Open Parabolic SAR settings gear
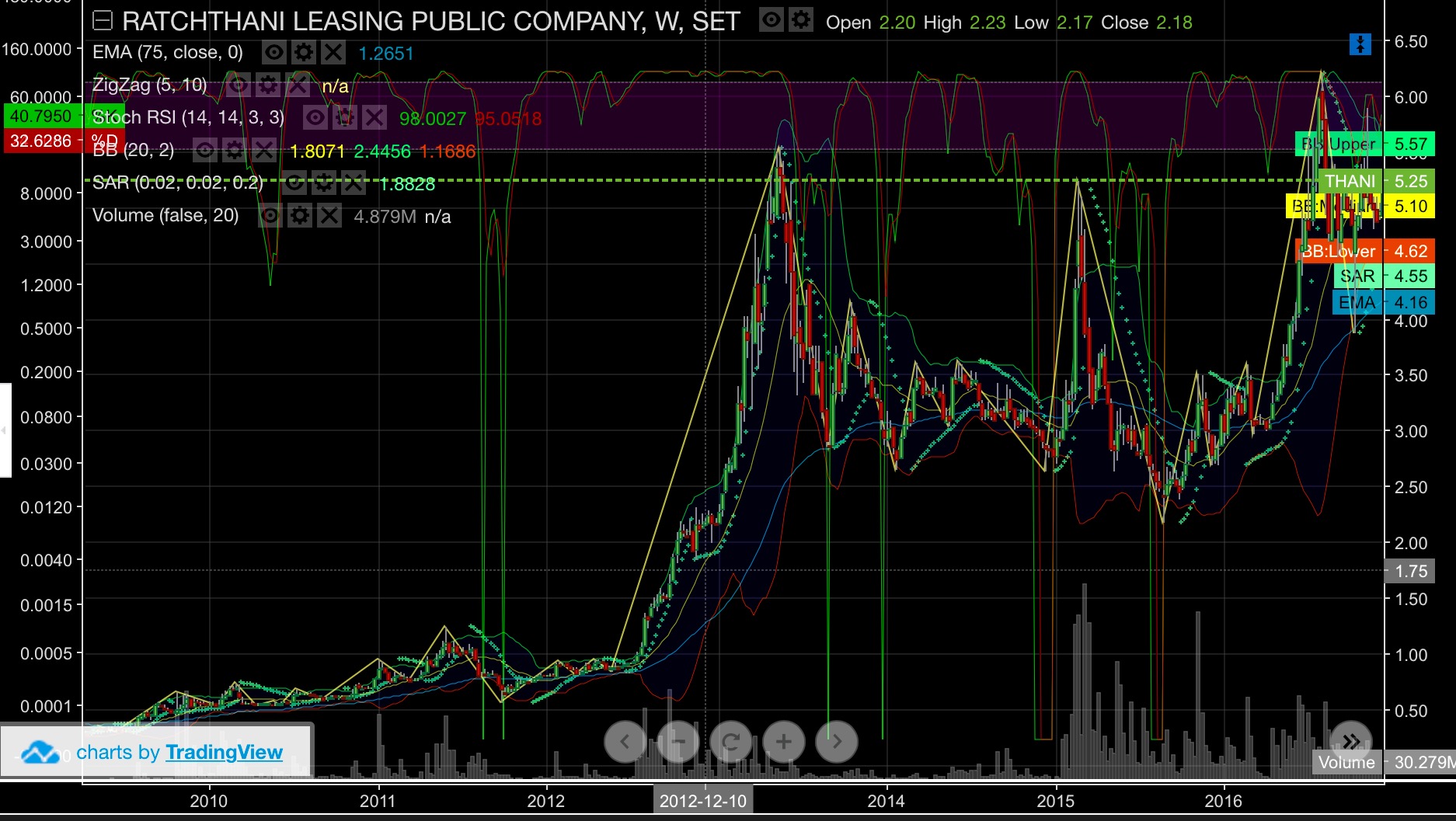1456x821 pixels. (x=324, y=183)
